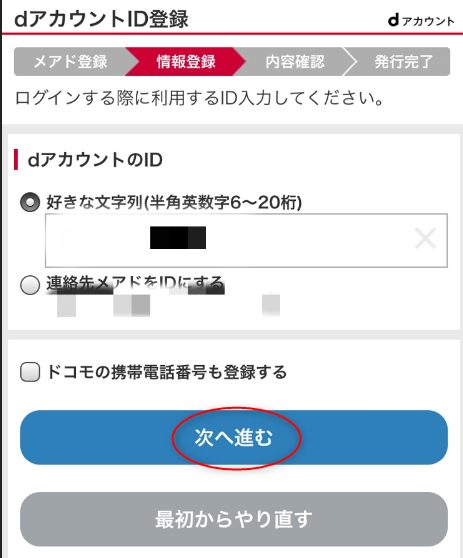Select the 情報登録 step tab
Screen dimensions: 463x558
click(x=186, y=62)
